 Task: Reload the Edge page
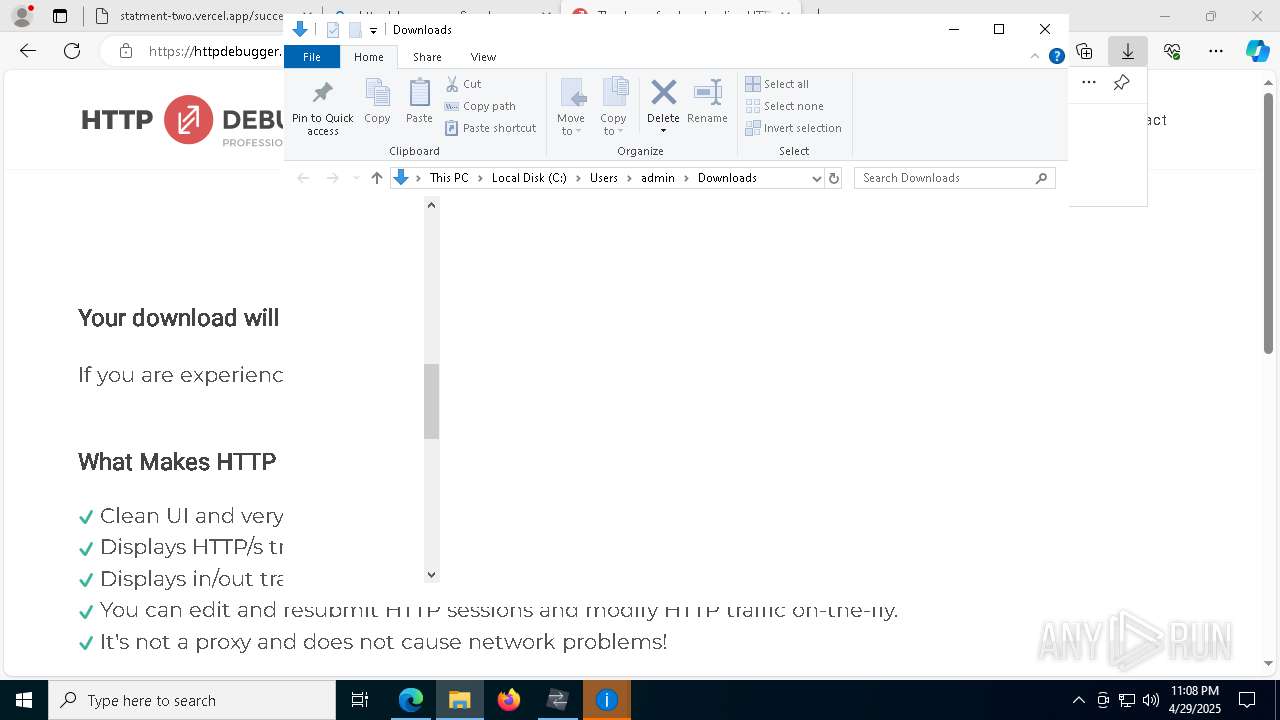tap(72, 51)
